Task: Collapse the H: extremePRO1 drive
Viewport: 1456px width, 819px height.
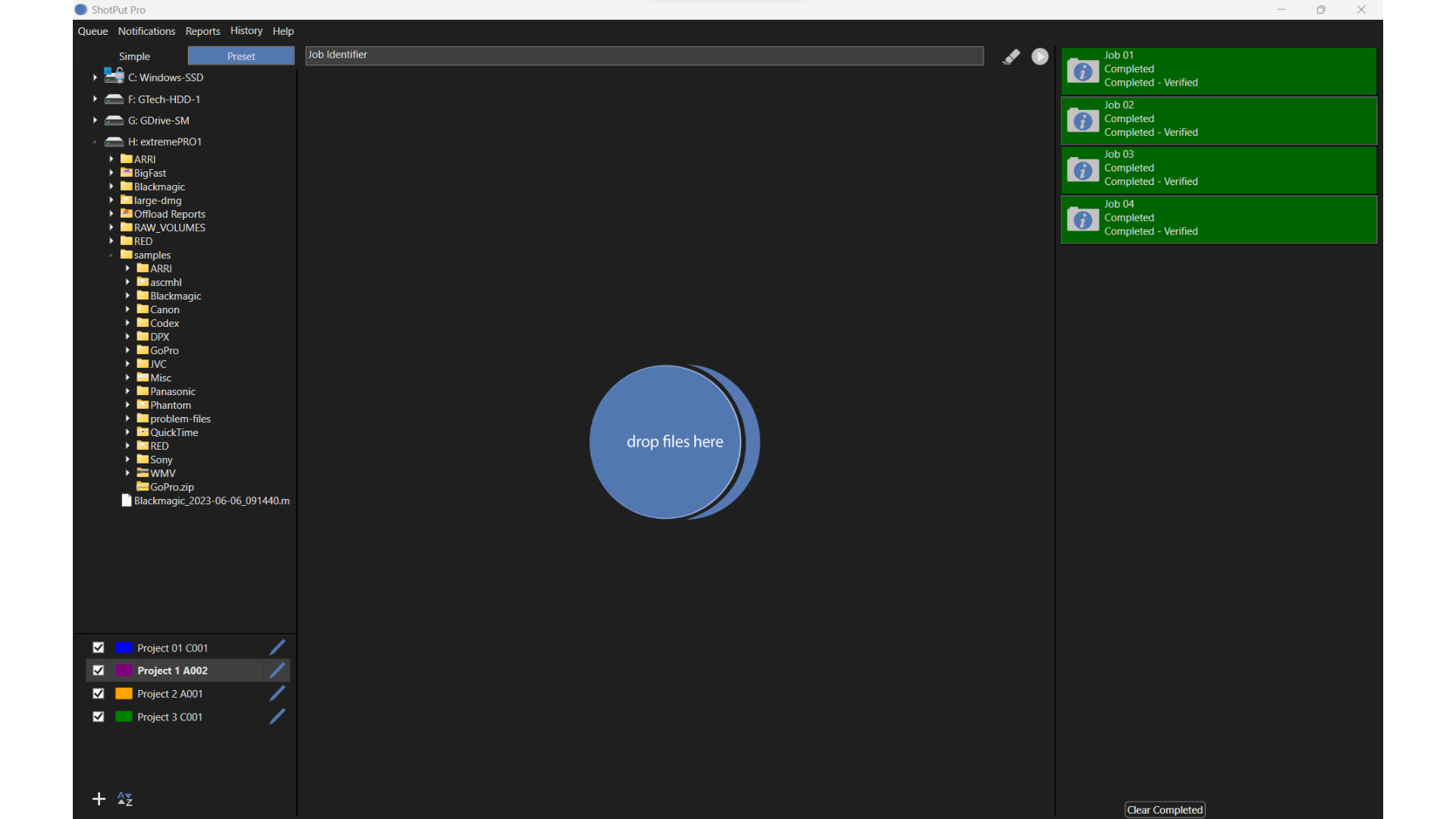Action: pyautogui.click(x=94, y=142)
